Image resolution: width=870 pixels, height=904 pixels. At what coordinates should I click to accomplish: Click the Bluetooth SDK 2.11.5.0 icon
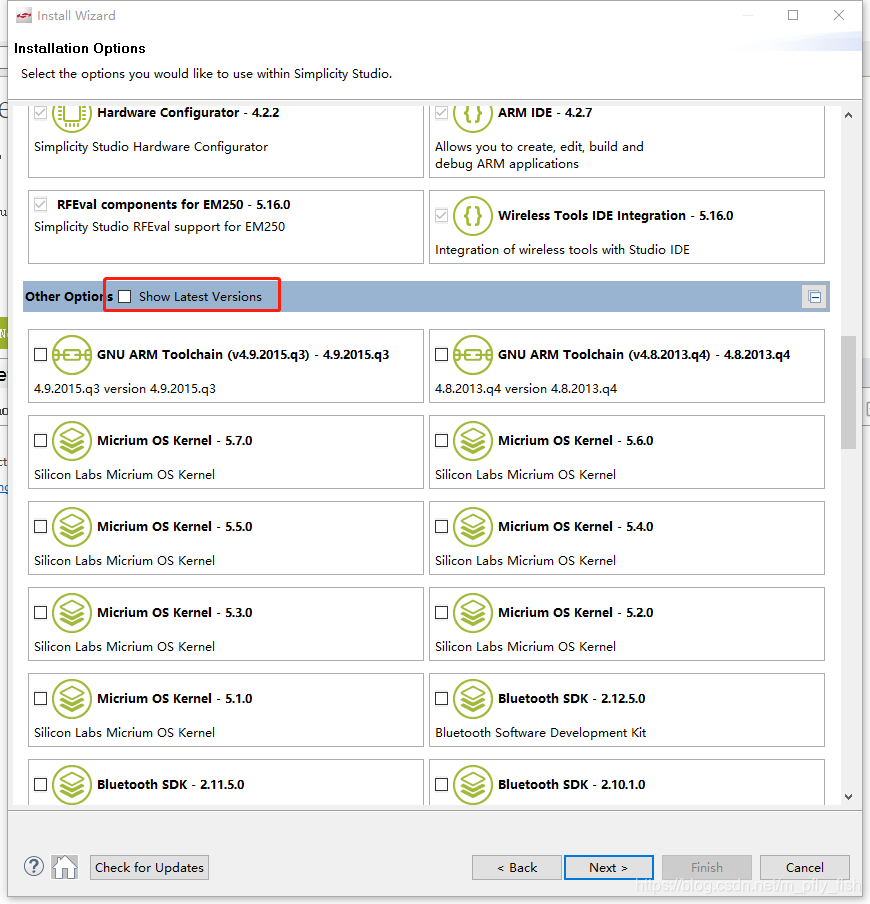71,785
